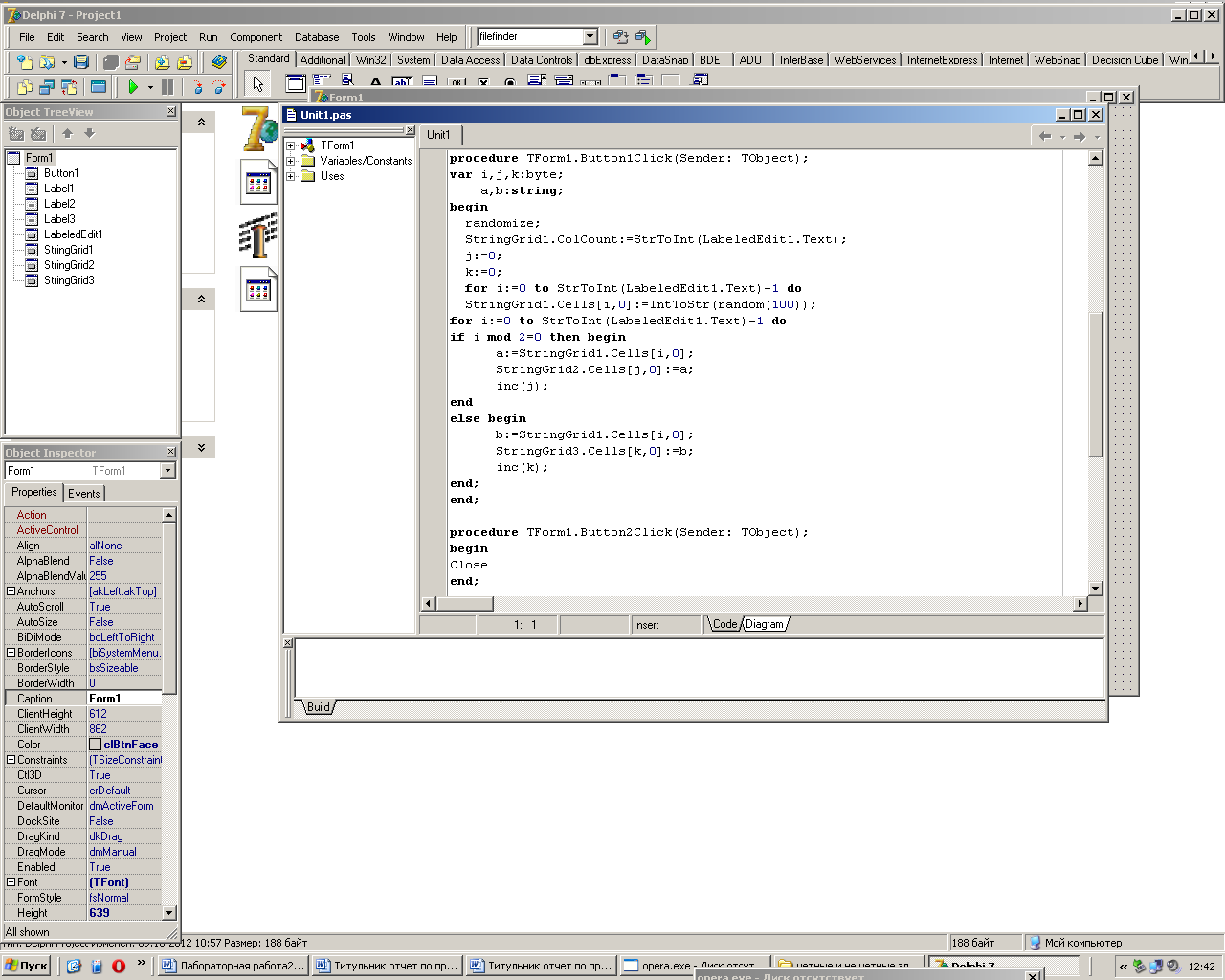The image size is (1225, 980).
Task: Click the ClientHeight value 612
Action: click(x=99, y=714)
